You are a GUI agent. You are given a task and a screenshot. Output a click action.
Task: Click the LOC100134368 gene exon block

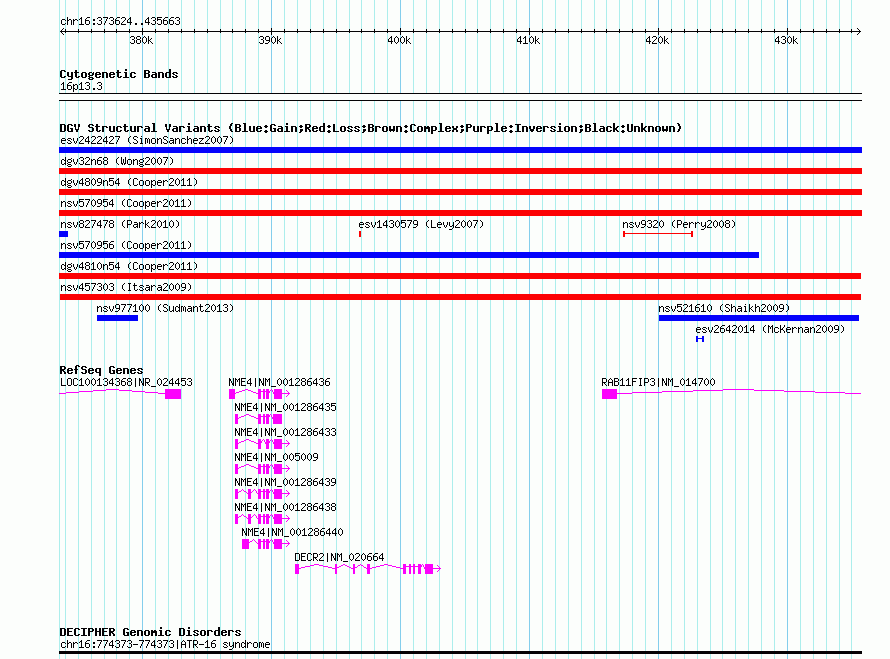pos(173,394)
